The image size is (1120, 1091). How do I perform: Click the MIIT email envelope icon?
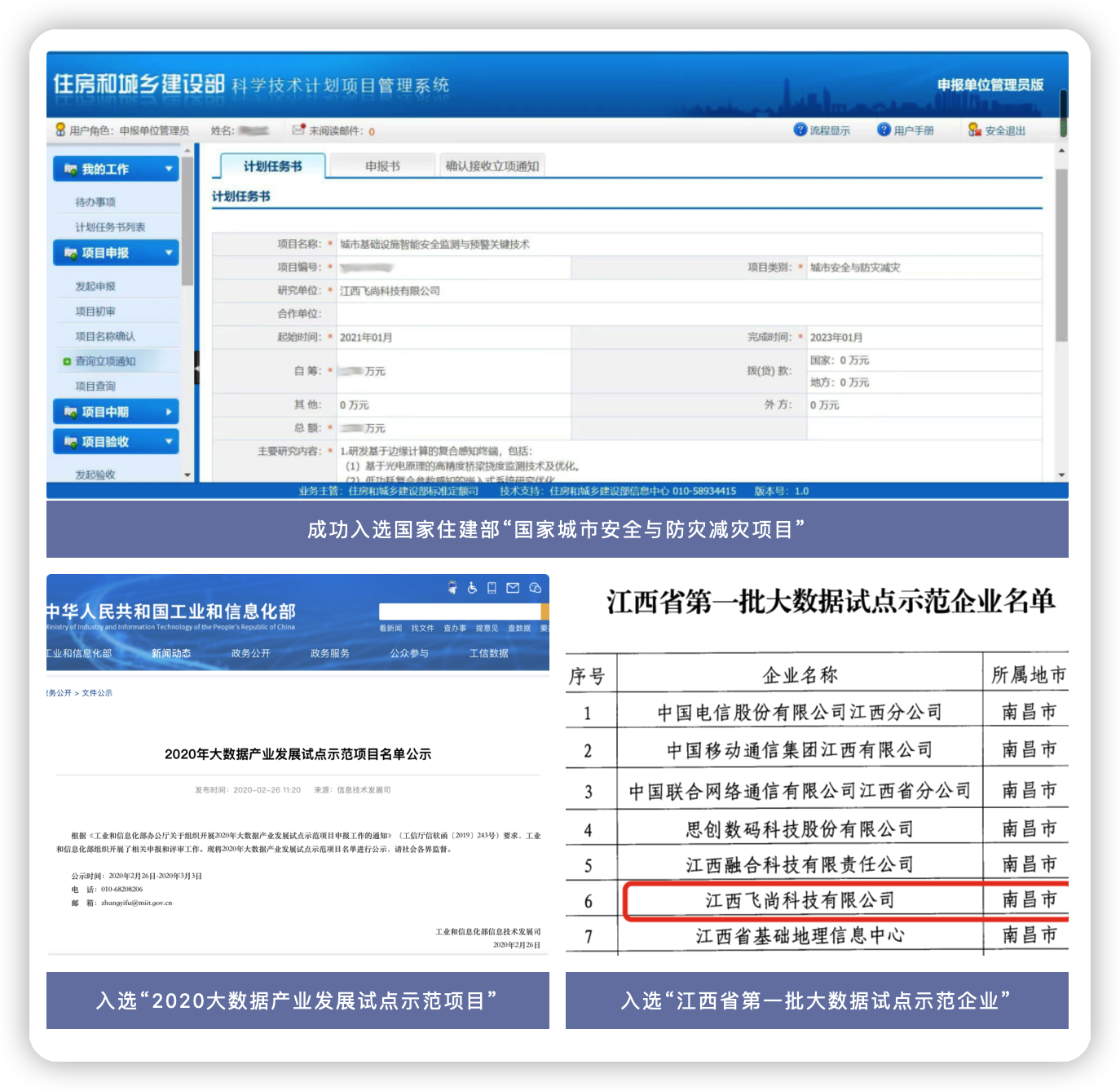point(513,587)
